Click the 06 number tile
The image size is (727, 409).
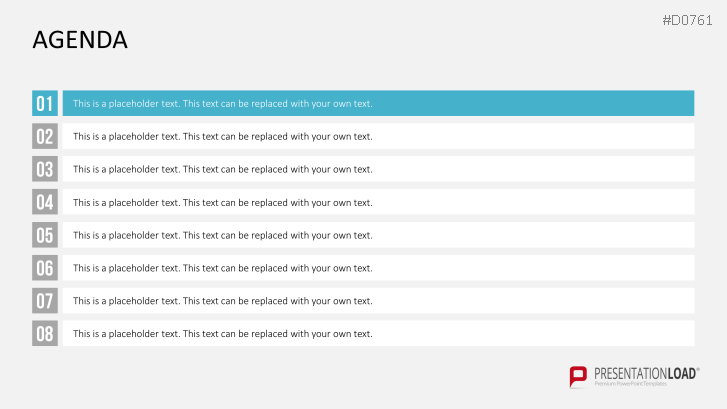click(x=45, y=268)
